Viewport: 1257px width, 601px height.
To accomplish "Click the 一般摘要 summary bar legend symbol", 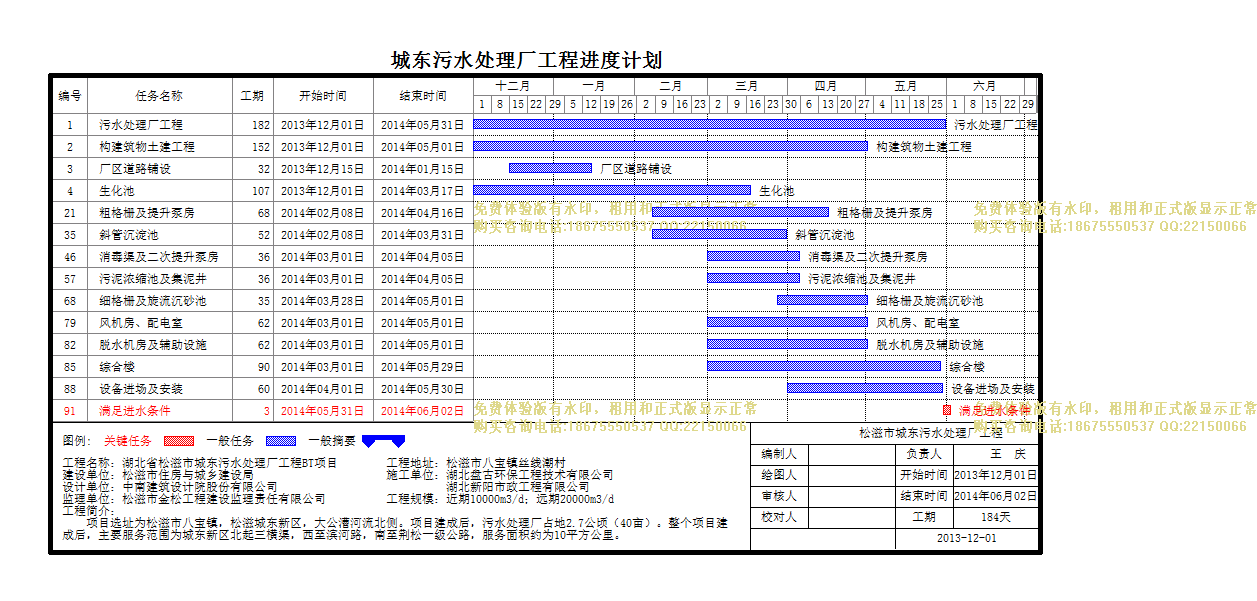I will [383, 440].
